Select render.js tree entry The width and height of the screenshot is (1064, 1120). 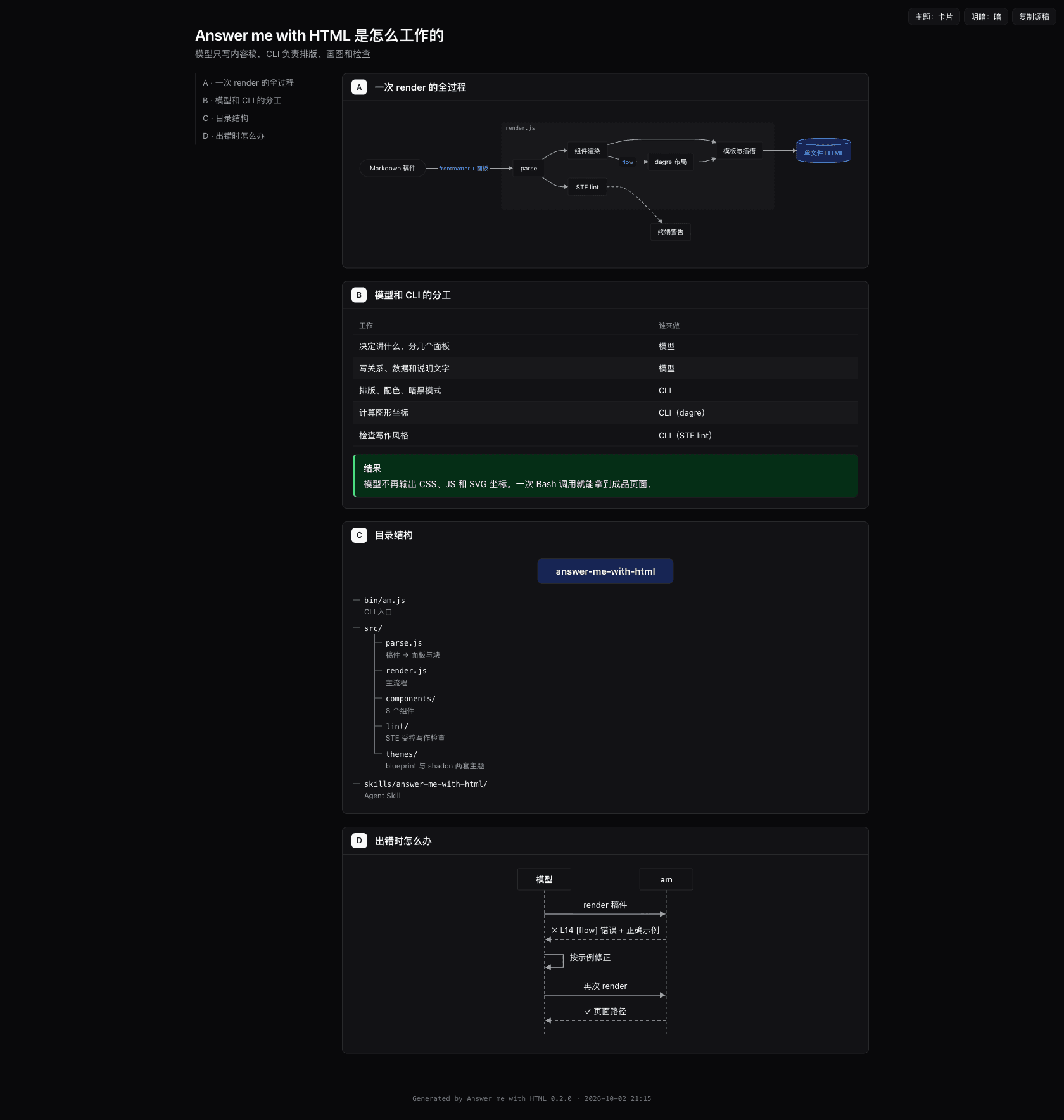[x=406, y=671]
